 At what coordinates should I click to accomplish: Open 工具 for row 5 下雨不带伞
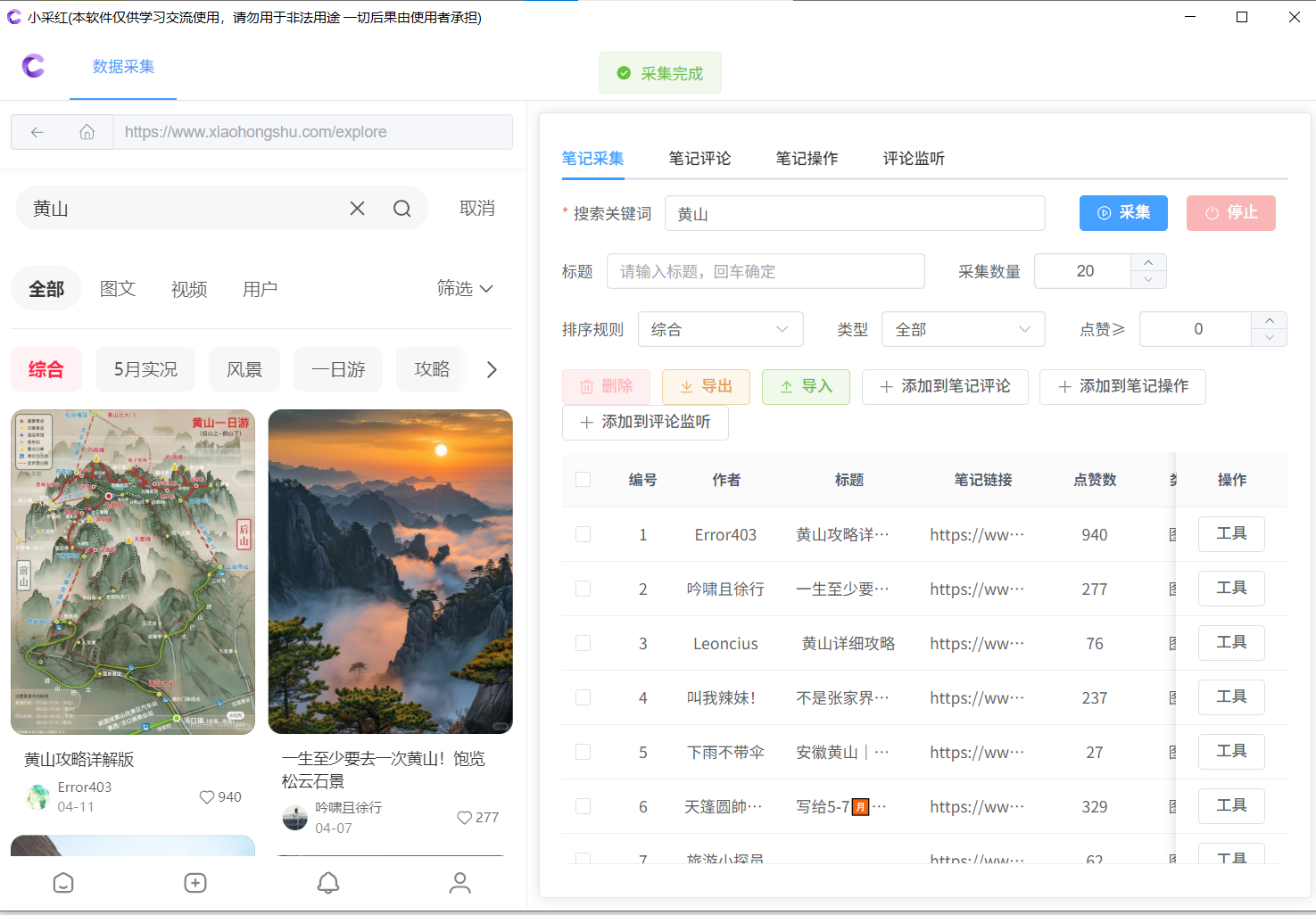coord(1231,751)
